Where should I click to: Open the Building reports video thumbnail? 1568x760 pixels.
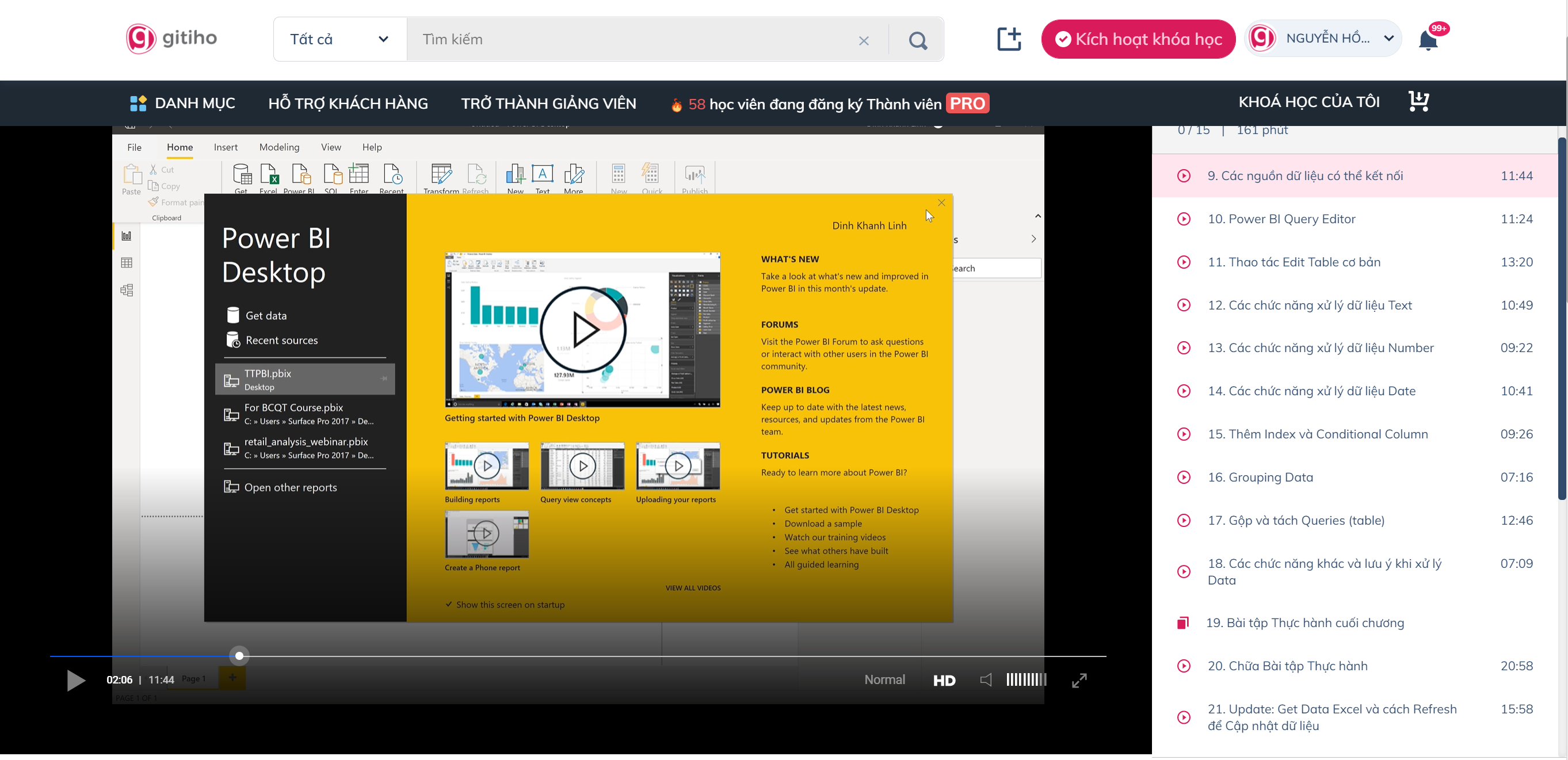(x=486, y=466)
